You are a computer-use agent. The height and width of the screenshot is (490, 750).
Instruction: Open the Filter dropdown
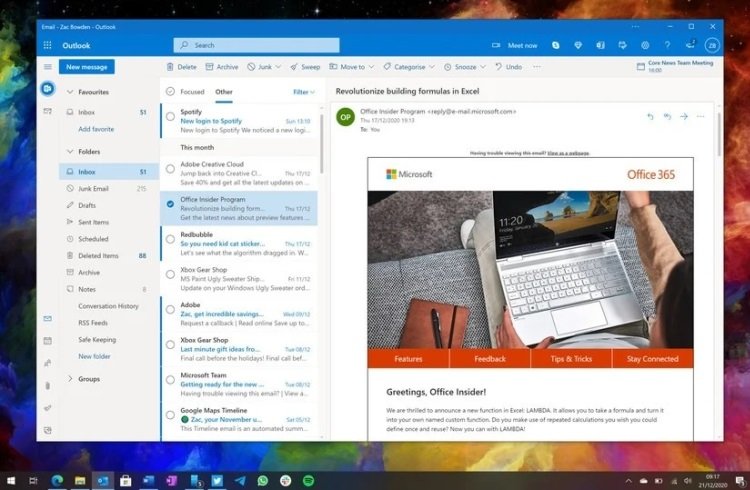304,92
